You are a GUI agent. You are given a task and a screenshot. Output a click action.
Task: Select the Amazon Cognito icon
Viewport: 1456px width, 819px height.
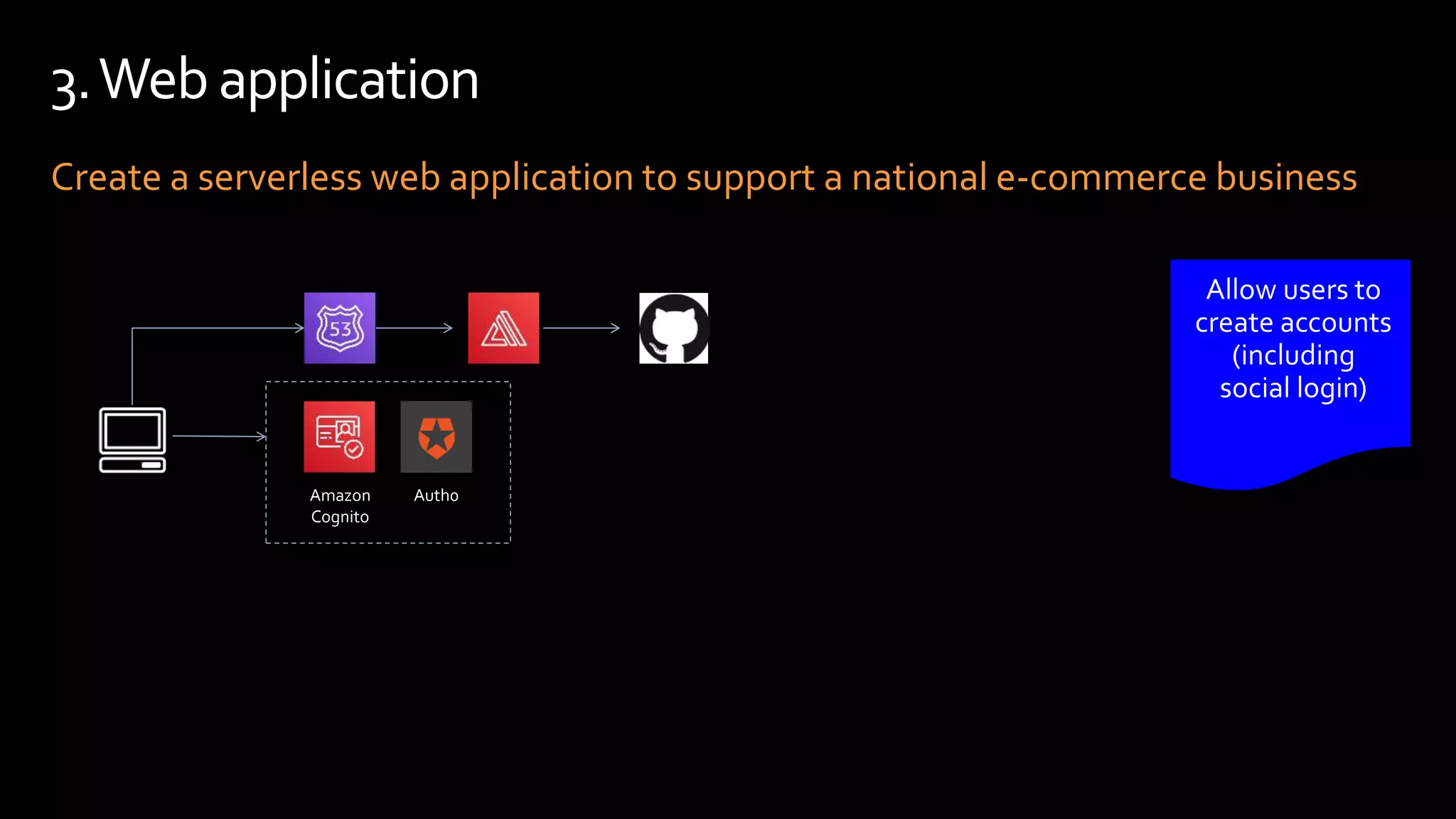pyautogui.click(x=339, y=437)
